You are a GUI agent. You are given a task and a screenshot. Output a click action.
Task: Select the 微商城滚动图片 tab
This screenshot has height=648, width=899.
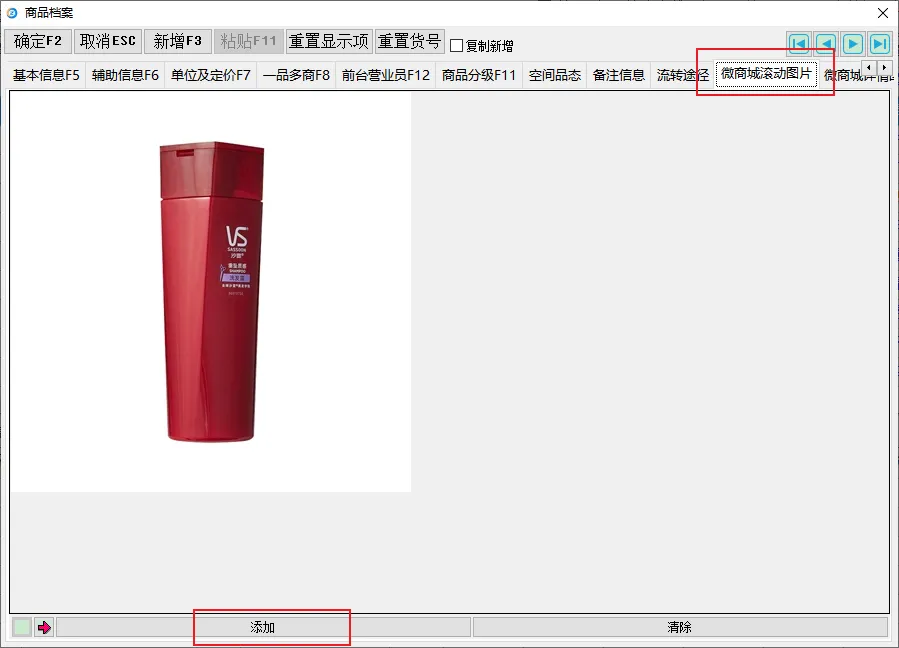pyautogui.click(x=766, y=73)
